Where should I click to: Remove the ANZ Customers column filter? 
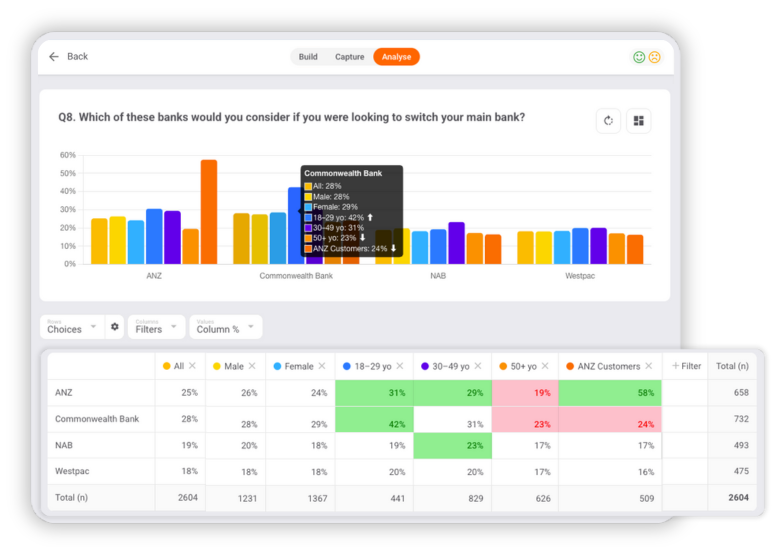[649, 367]
